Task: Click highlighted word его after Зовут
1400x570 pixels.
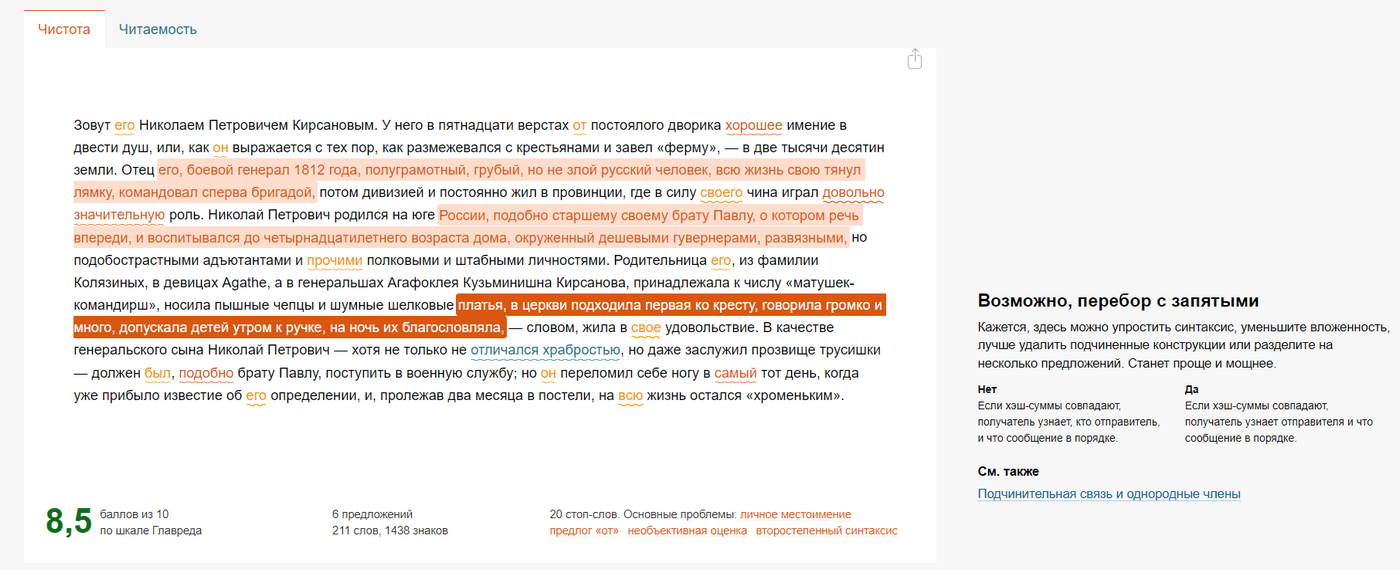Action: [x=124, y=125]
